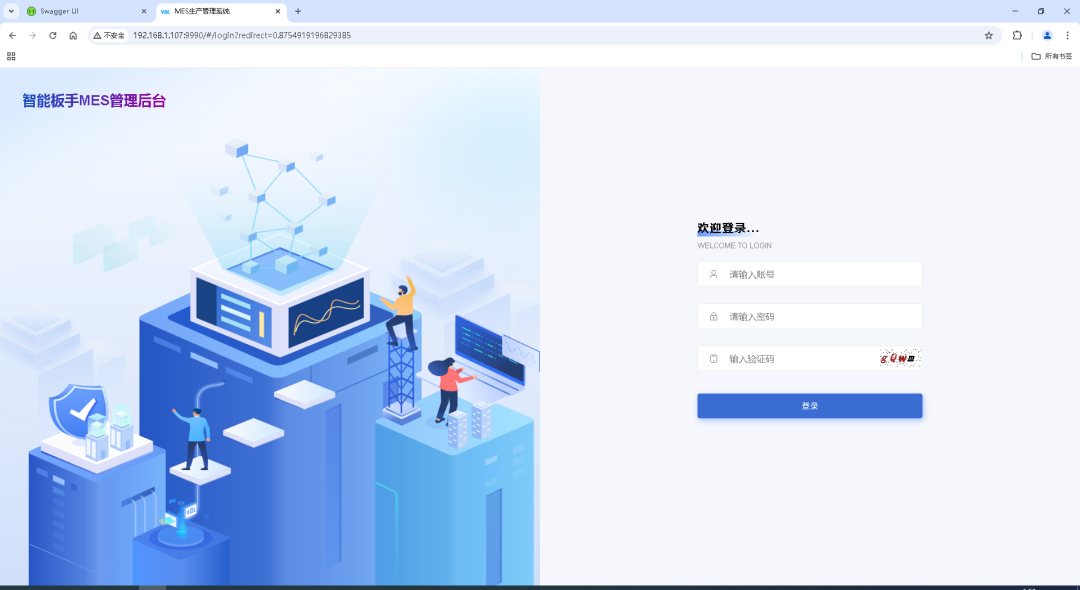1080x590 pixels.
Task: Open a new browser tab
Action: 298,11
